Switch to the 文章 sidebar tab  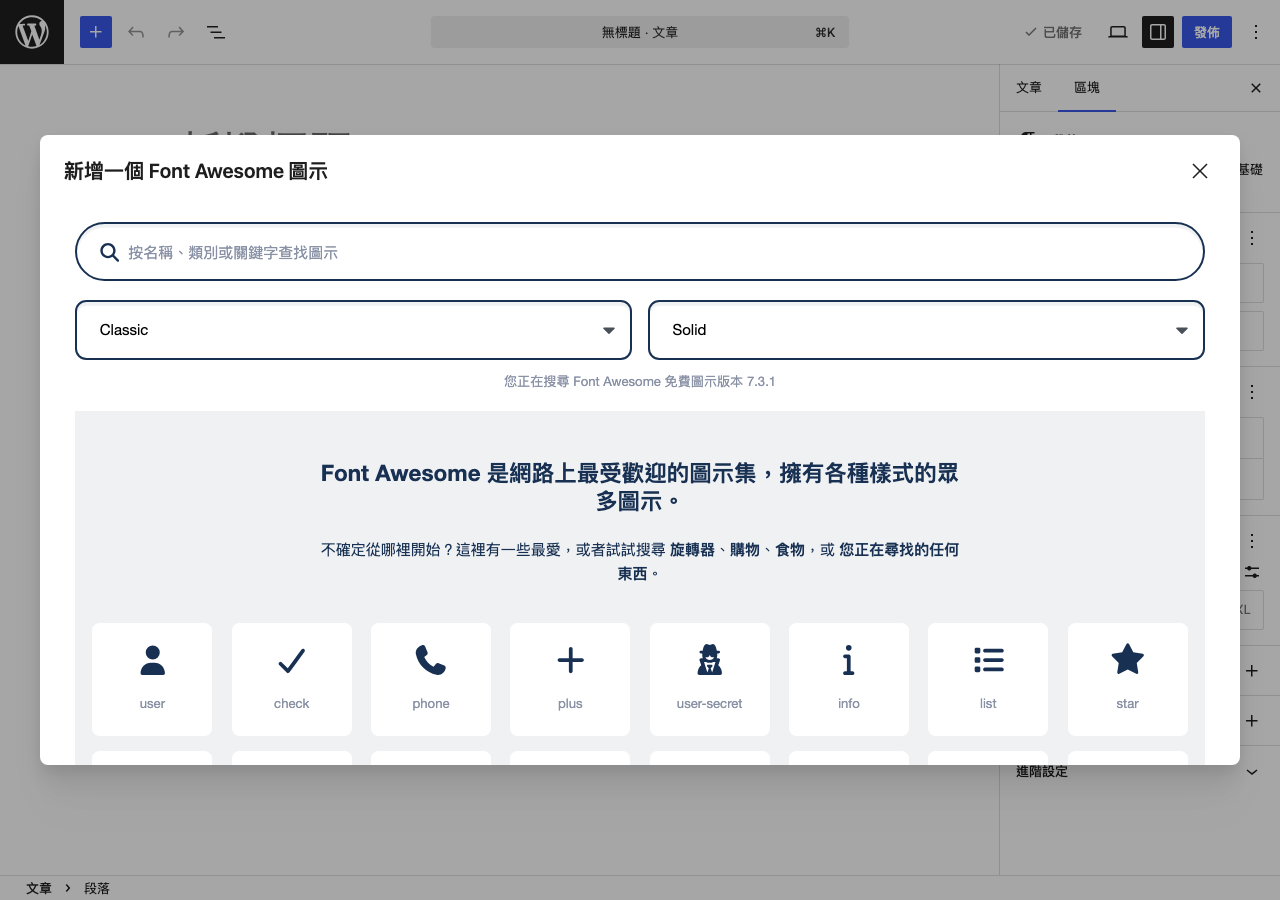[x=1029, y=88]
